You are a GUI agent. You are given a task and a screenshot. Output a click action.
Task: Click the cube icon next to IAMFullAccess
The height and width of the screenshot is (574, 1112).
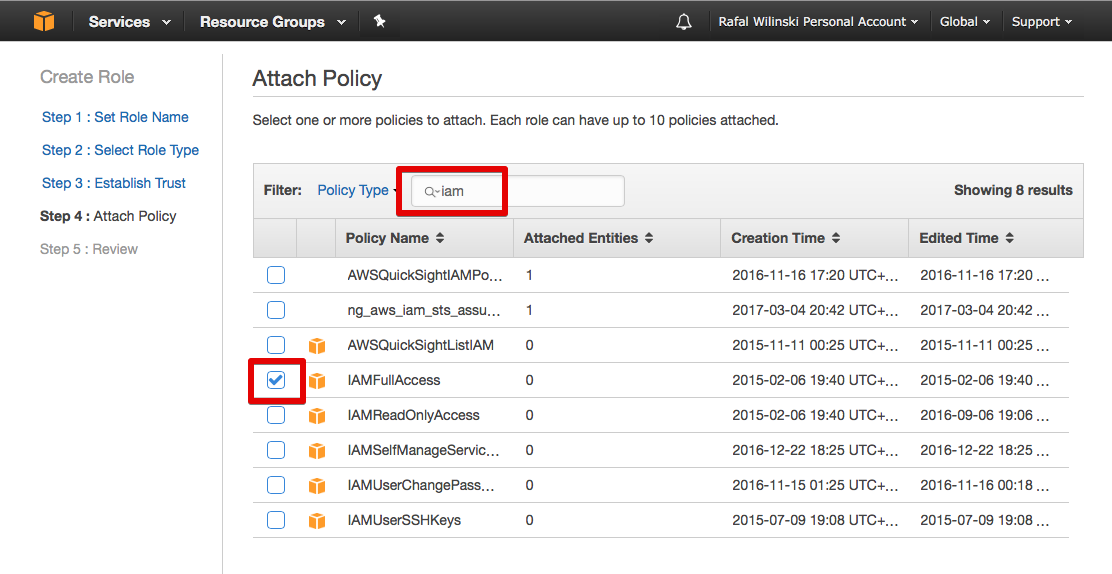317,380
